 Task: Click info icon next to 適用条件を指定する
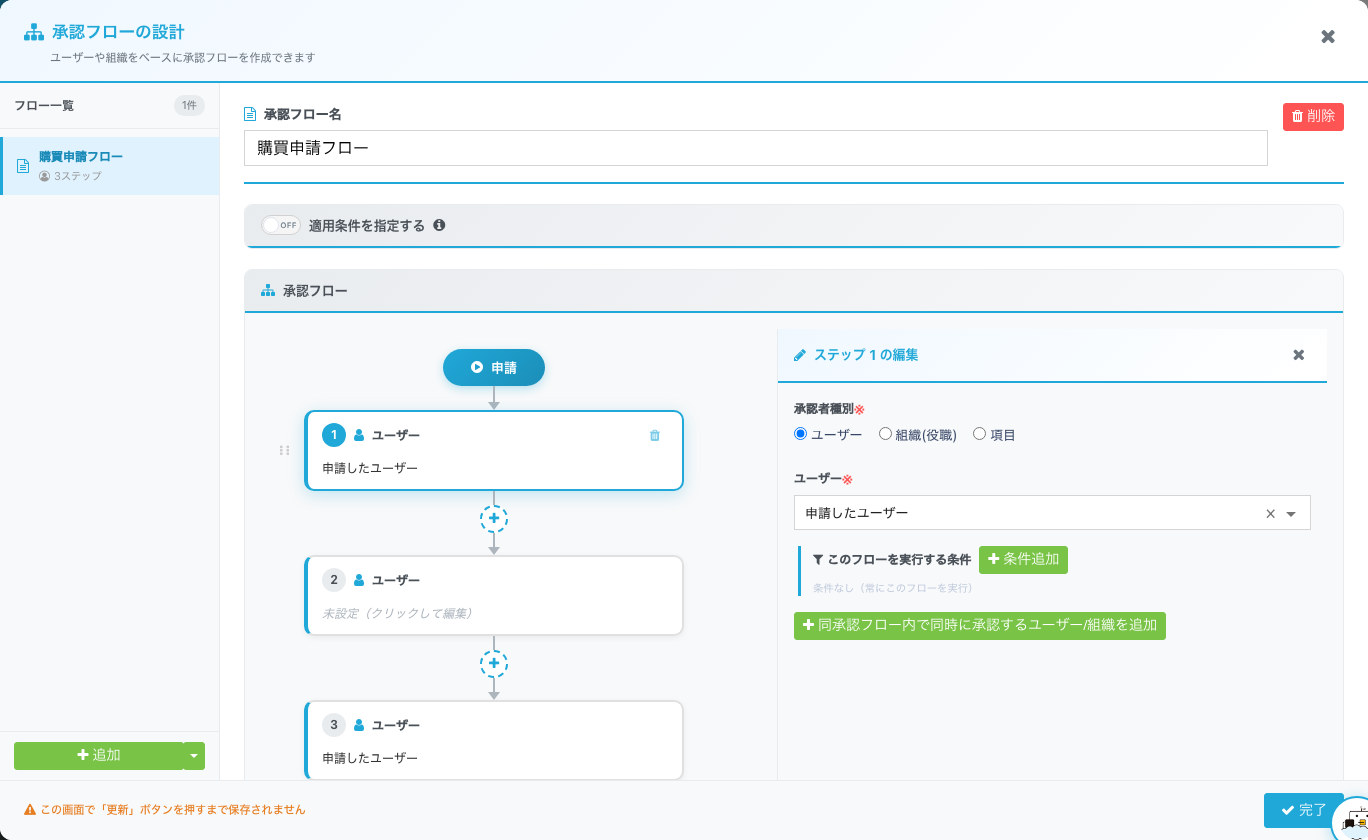(x=439, y=225)
